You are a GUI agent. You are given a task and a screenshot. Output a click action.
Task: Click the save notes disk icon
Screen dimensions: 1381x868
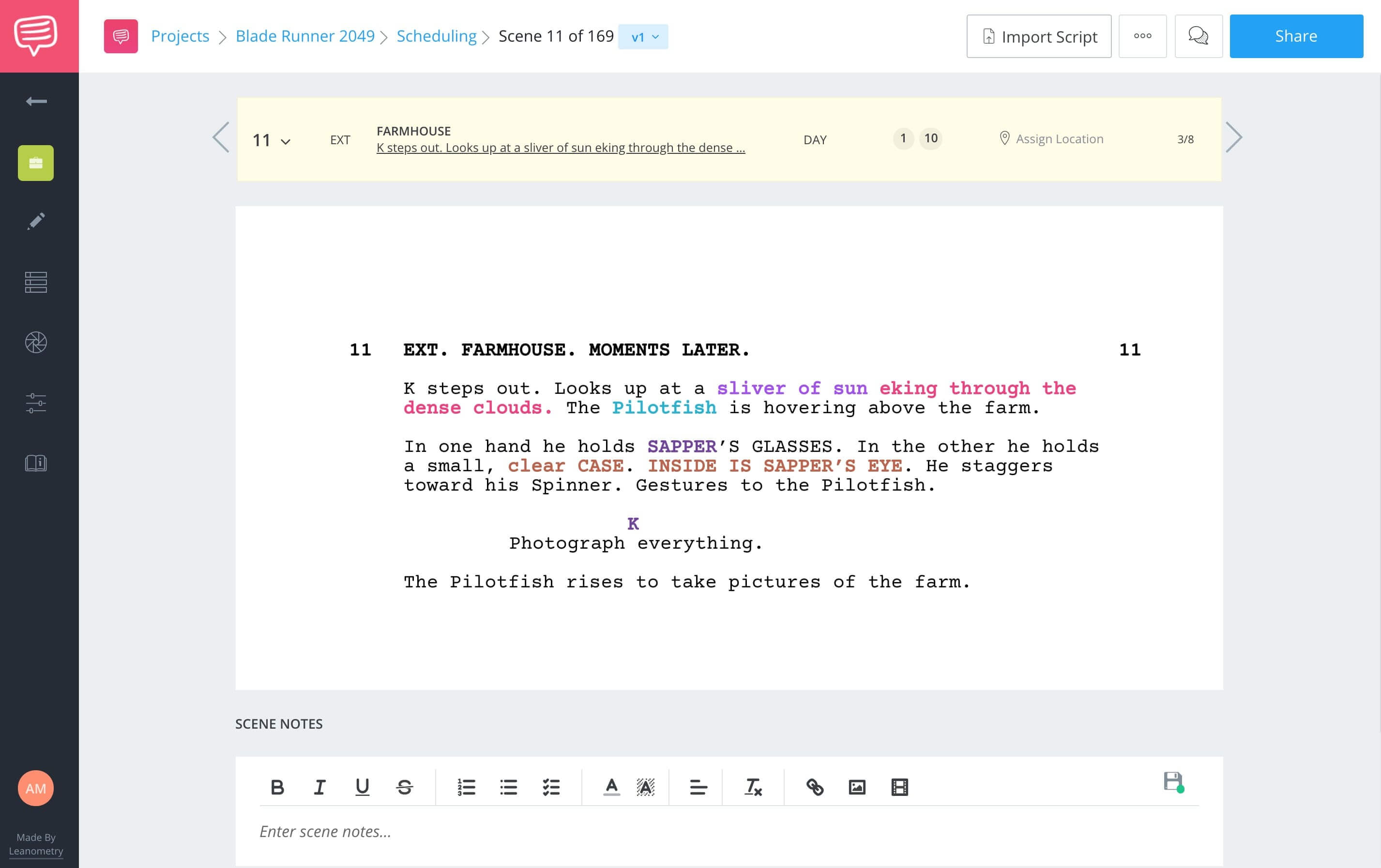pyautogui.click(x=1173, y=782)
